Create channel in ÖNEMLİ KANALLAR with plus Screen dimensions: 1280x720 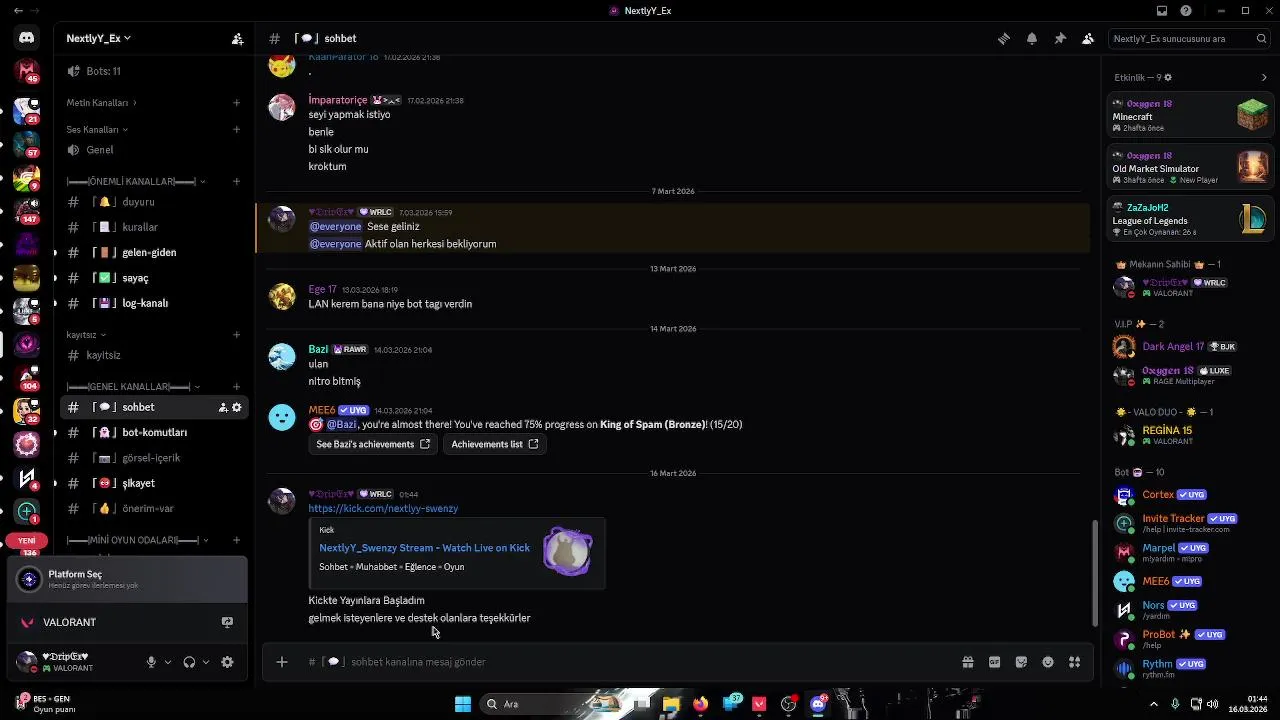coord(237,181)
